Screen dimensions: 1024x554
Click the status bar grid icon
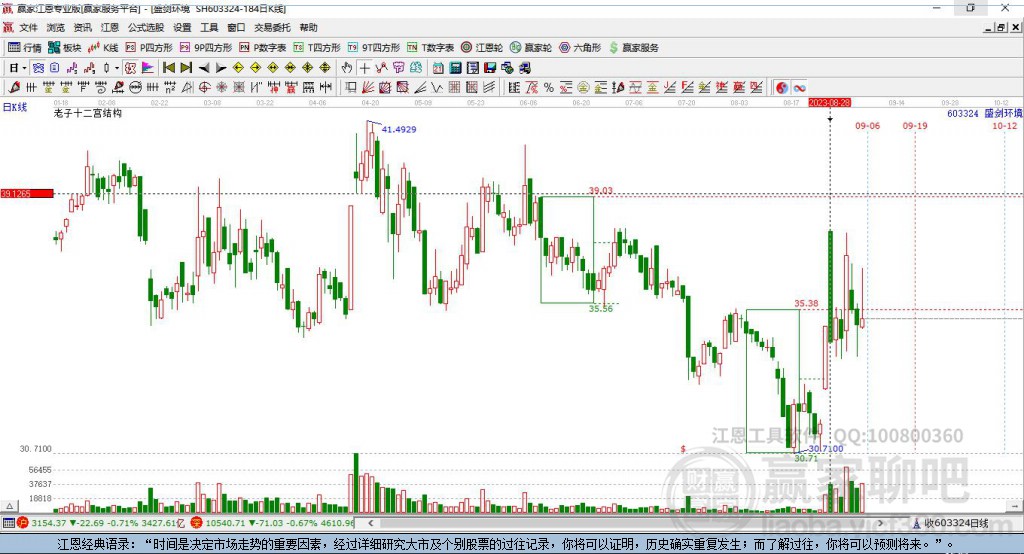point(8,523)
